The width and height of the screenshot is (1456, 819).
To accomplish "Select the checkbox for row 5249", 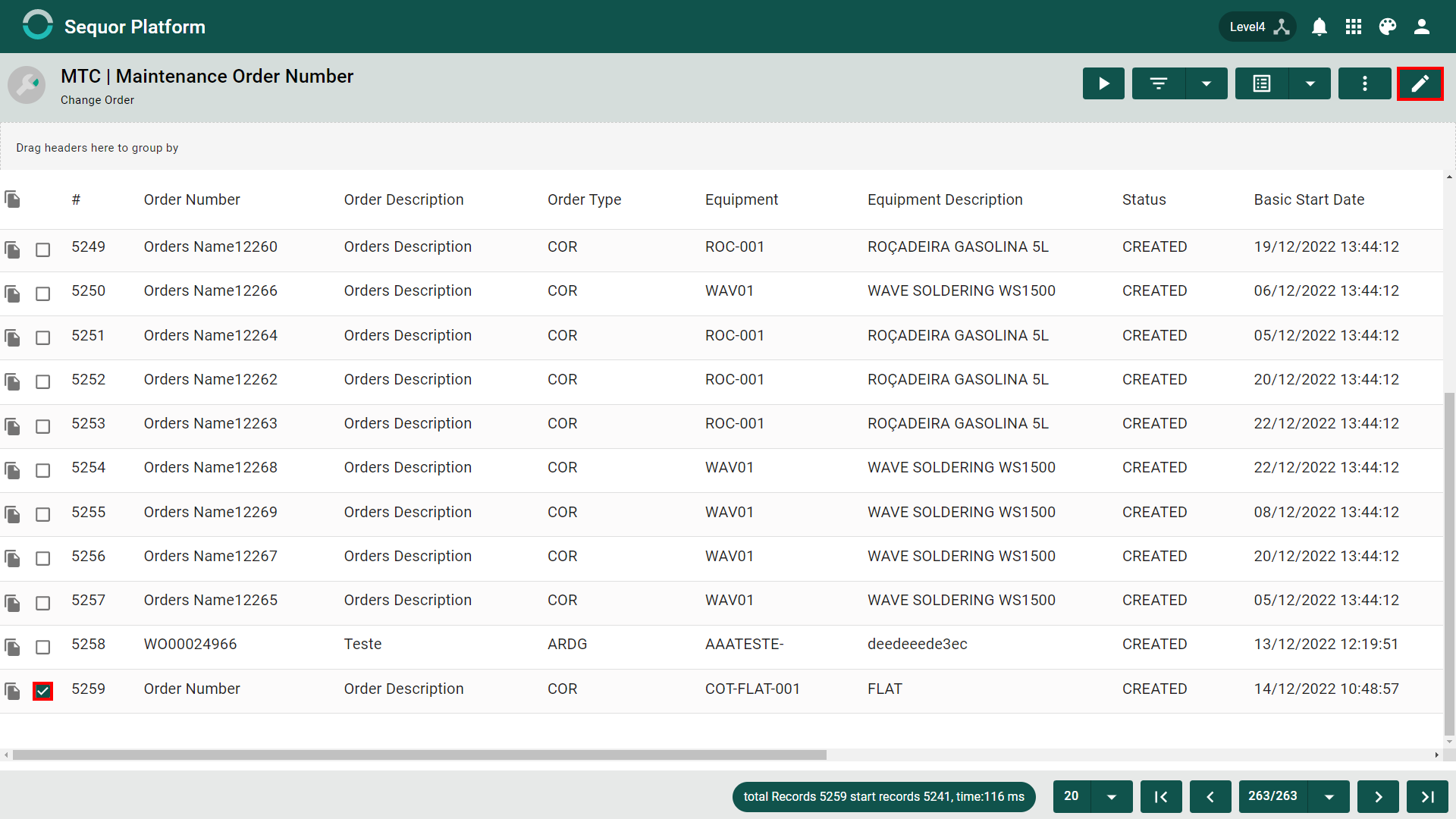I will click(42, 249).
